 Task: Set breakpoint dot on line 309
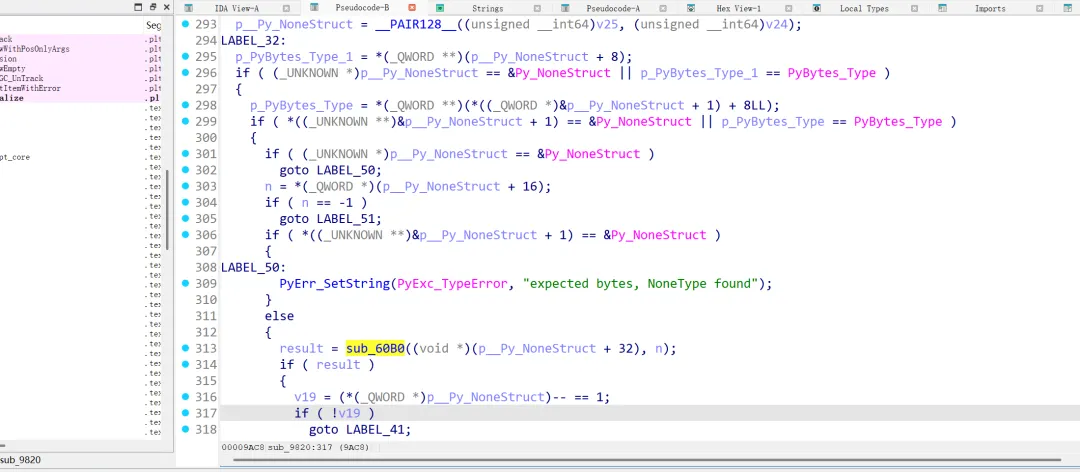click(x=185, y=283)
